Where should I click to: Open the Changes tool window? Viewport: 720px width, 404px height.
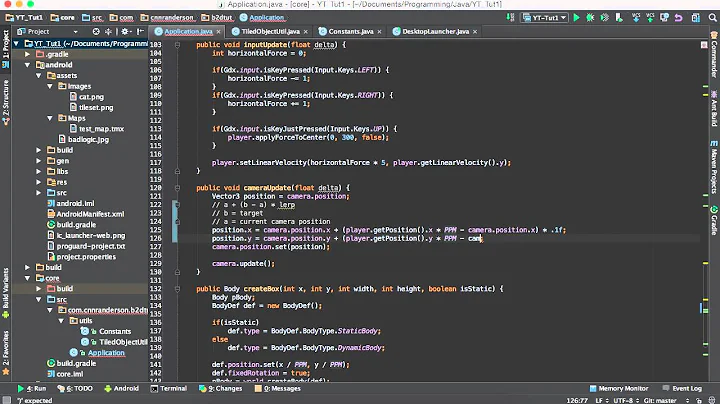tap(220, 388)
